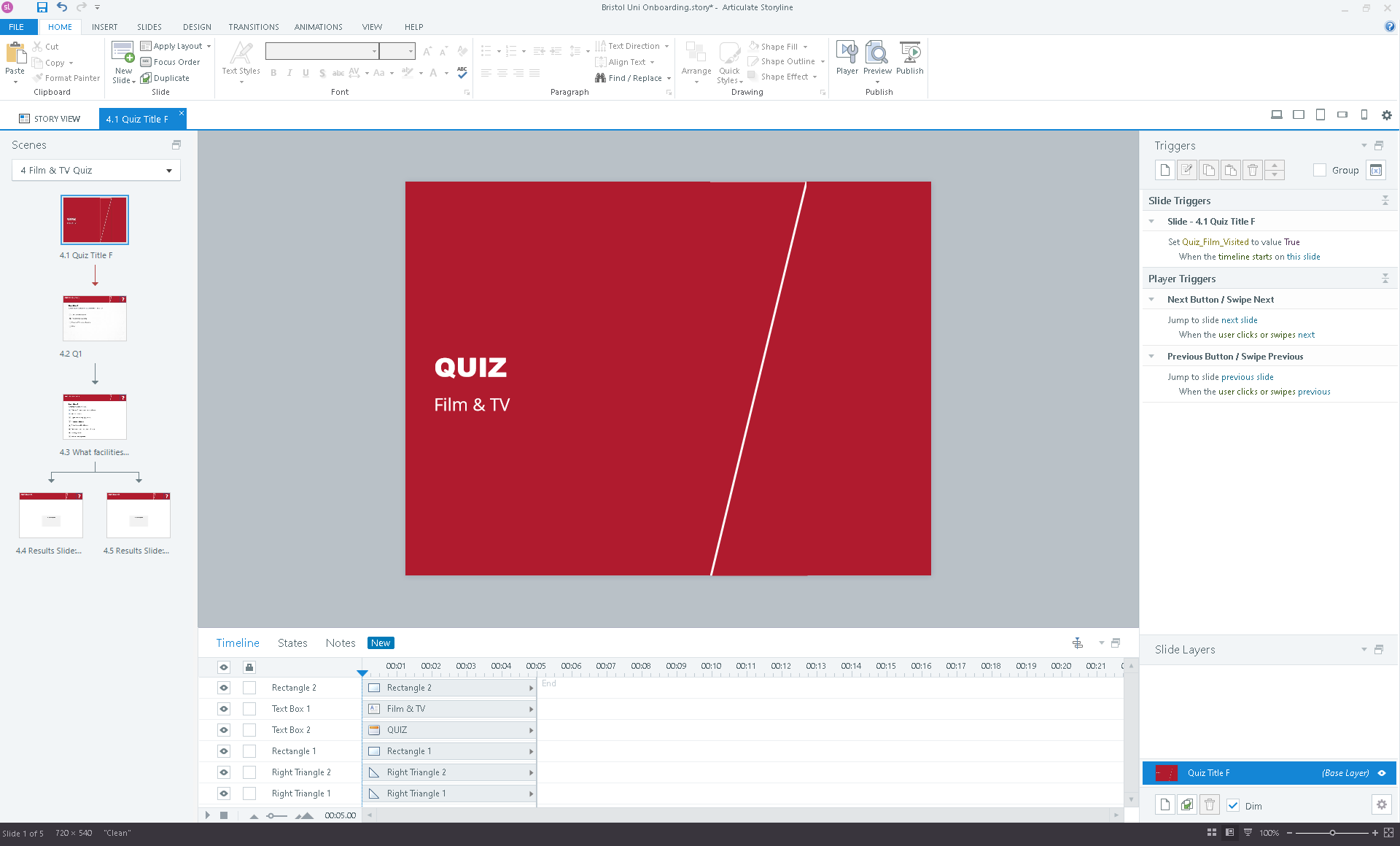Create a new trigger in the Triggers panel

(1164, 170)
